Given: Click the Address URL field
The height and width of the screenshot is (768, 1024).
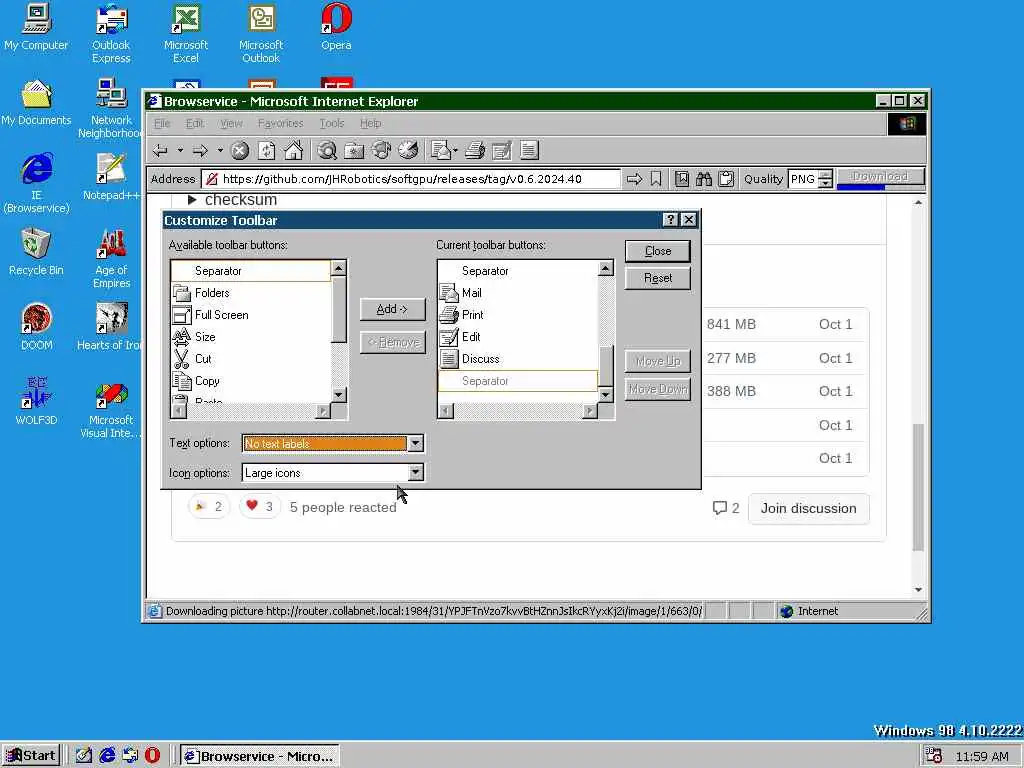Looking at the screenshot, I should [x=411, y=179].
